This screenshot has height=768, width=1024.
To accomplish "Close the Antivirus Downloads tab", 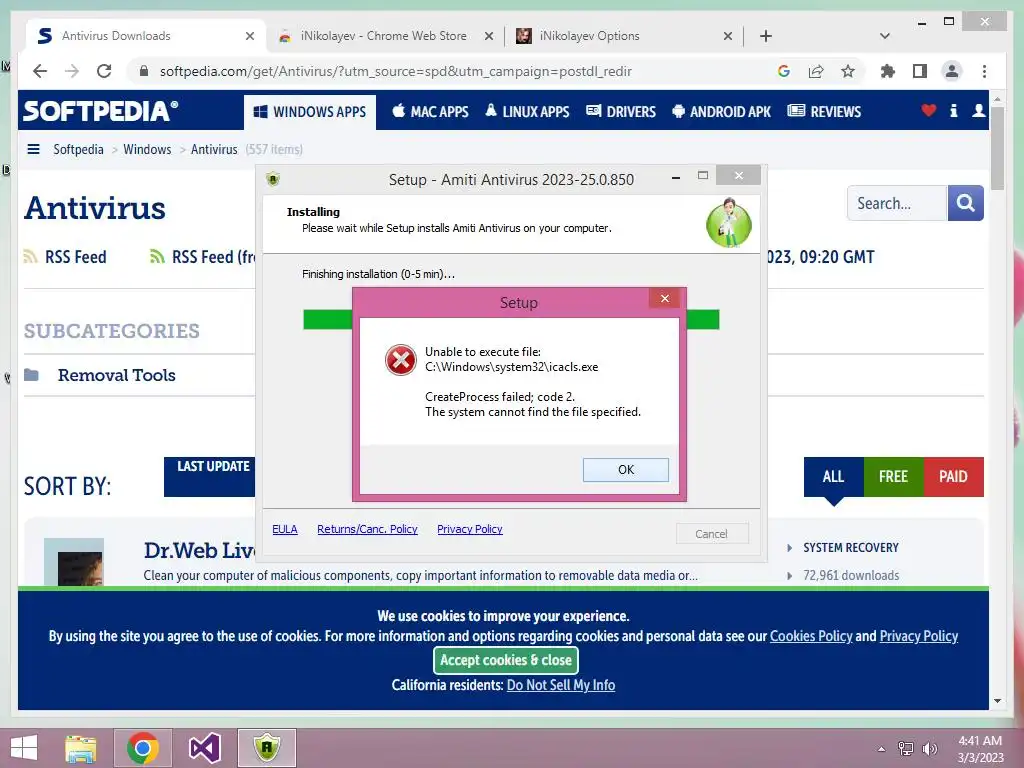I will pyautogui.click(x=249, y=36).
